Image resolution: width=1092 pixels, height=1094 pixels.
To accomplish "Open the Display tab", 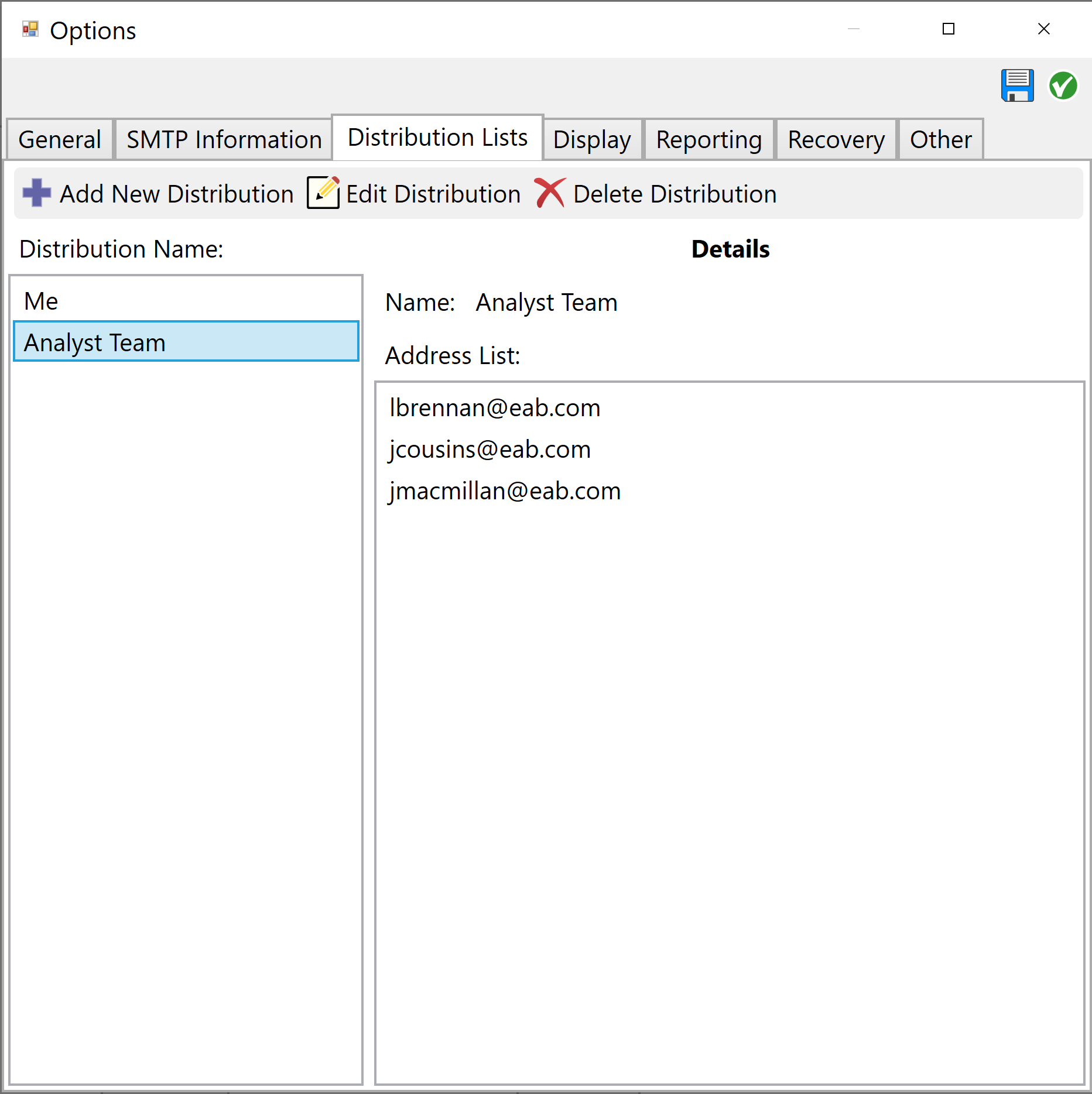I will click(592, 139).
